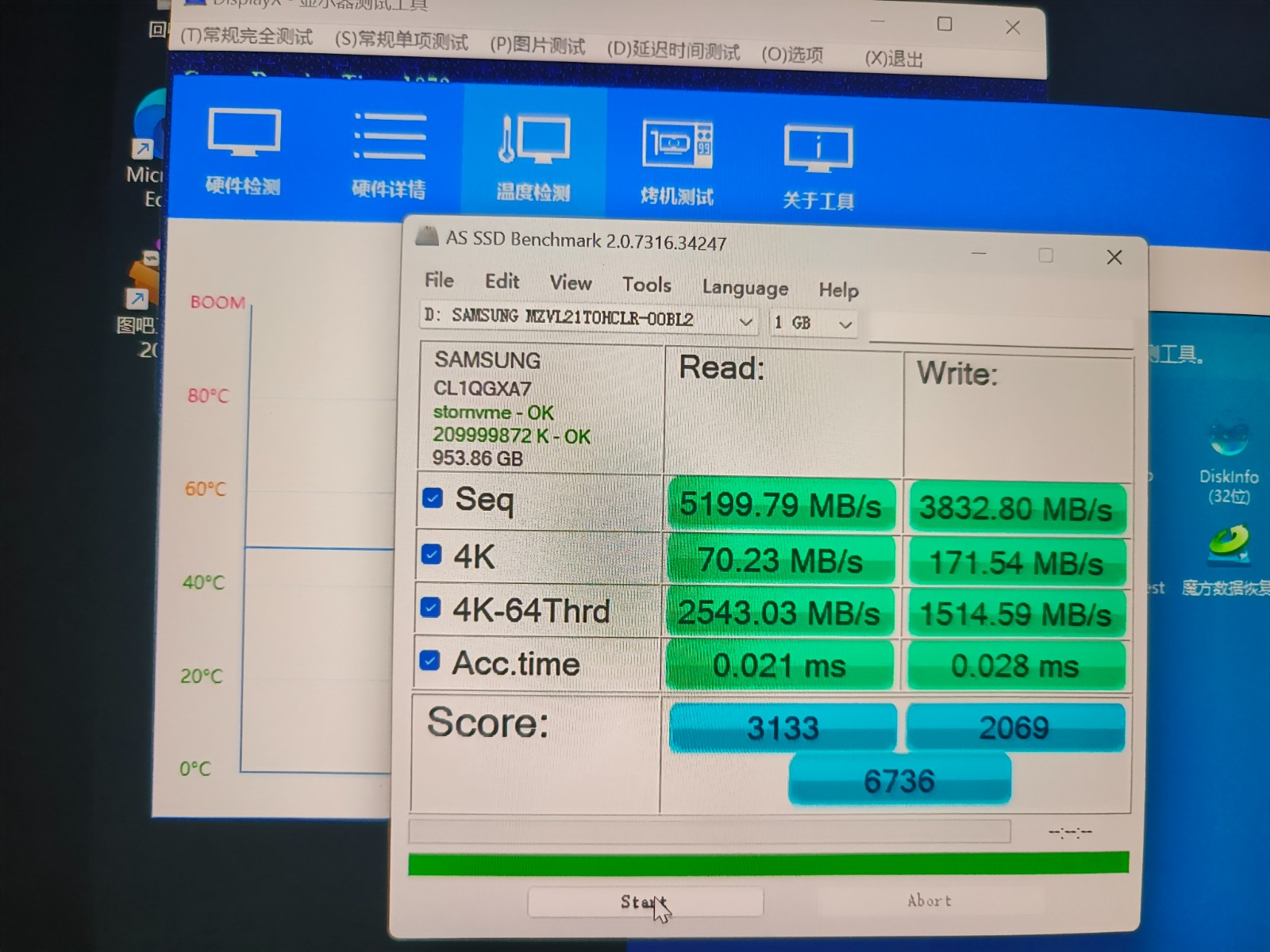1270x952 pixels.
Task: Open the File menu in AS SSD
Action: 439,280
